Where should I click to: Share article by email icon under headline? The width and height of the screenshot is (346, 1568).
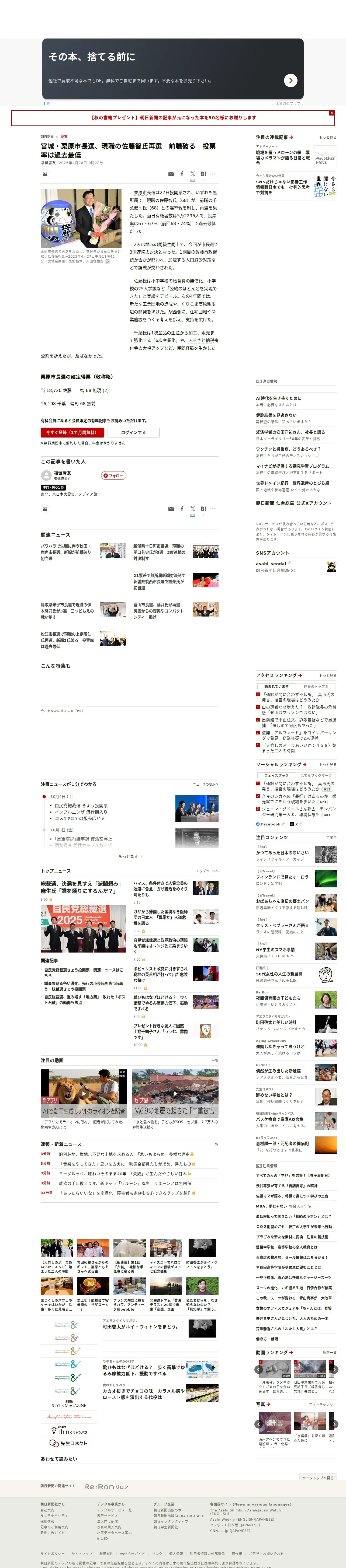(x=171, y=174)
